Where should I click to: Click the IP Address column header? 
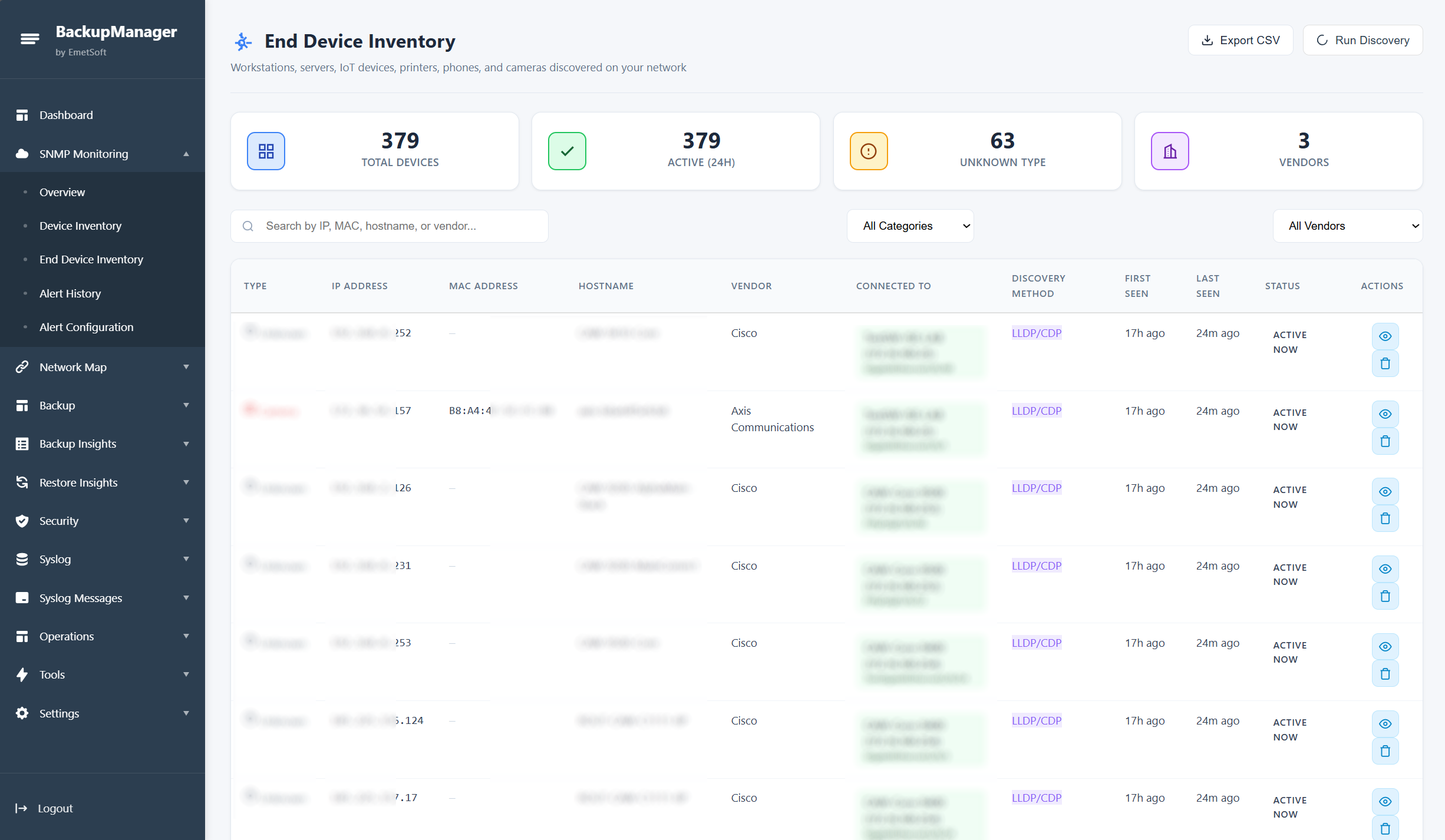pyautogui.click(x=359, y=286)
